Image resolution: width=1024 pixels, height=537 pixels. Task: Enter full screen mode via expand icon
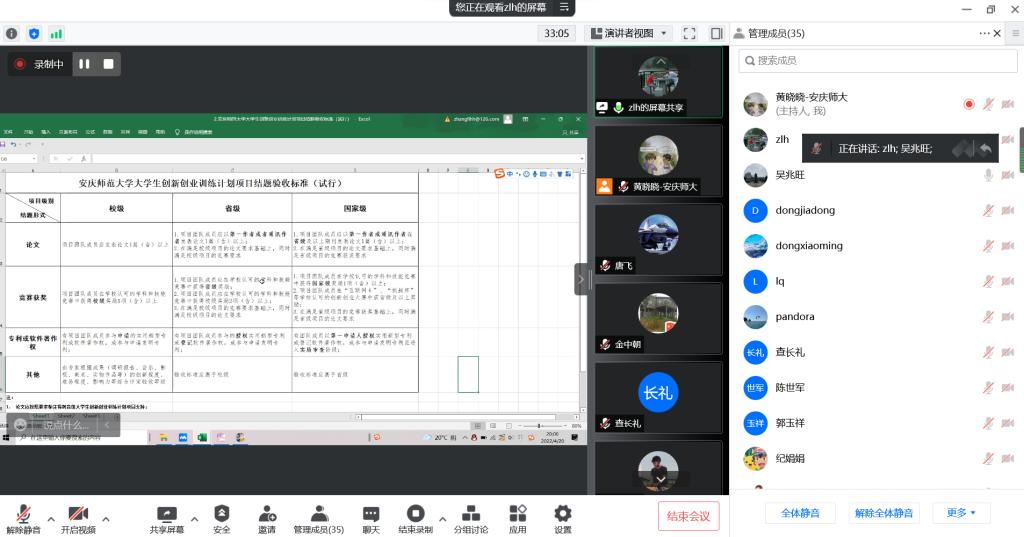(x=689, y=33)
